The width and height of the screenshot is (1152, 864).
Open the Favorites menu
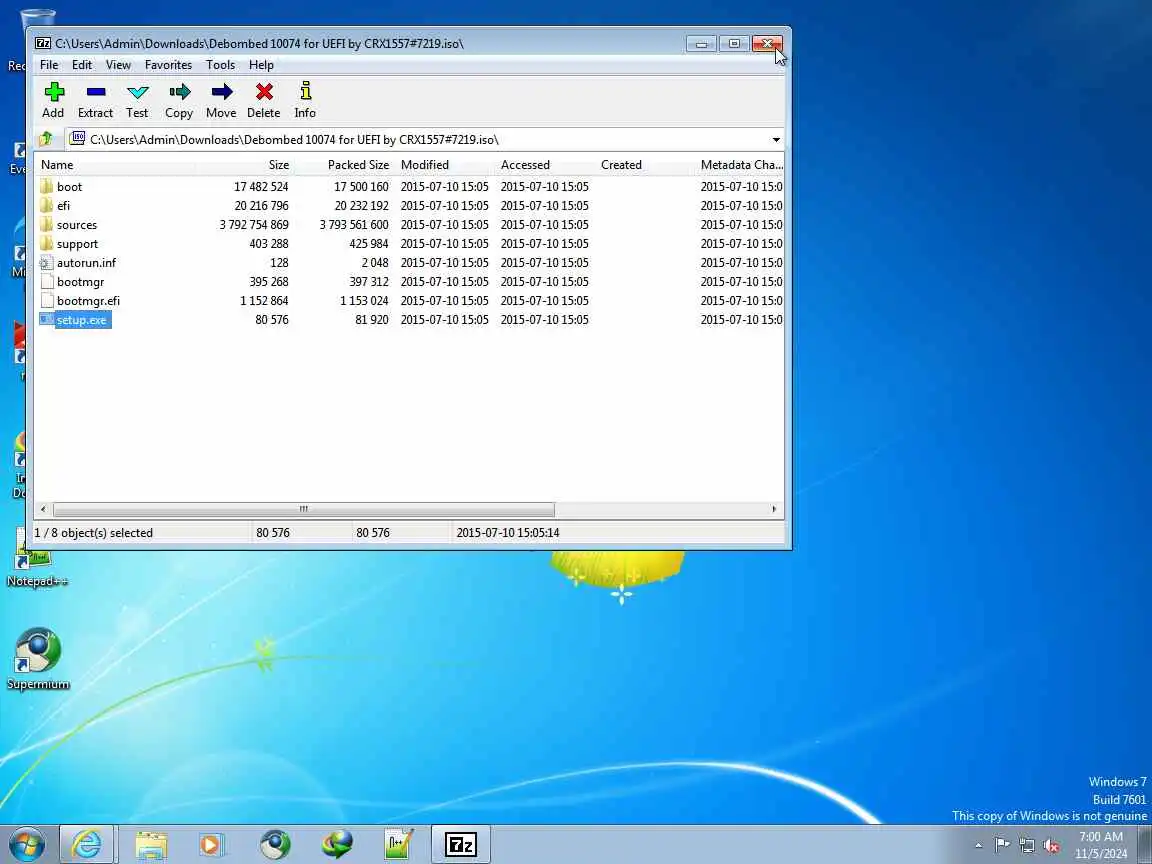(168, 65)
